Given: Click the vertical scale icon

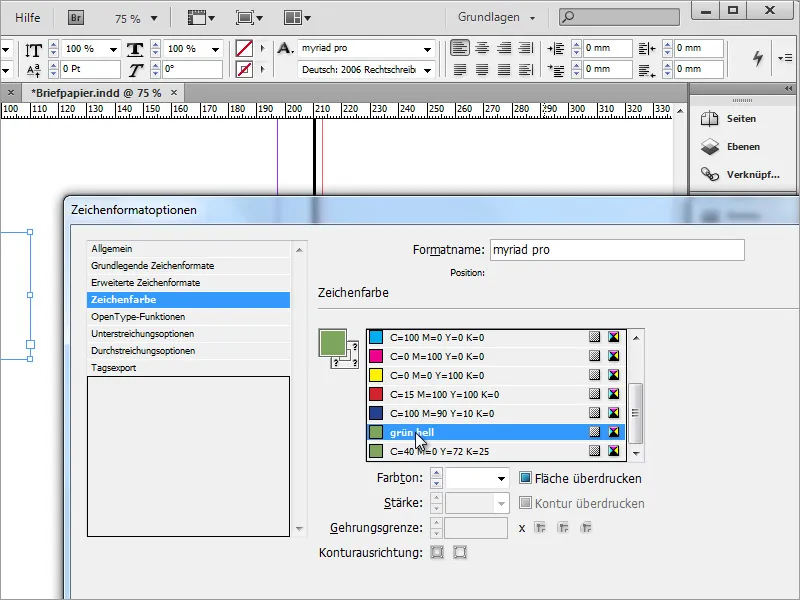Looking at the screenshot, I should (34, 49).
